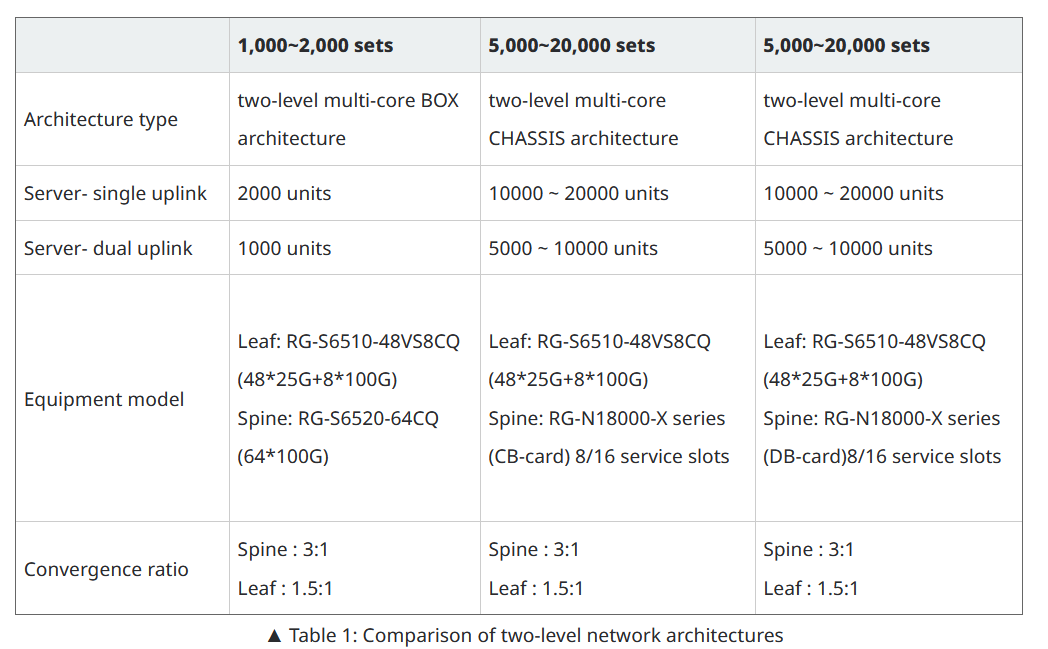Select the "2000 units" cell
Image resolution: width=1048 pixels, height=649 pixels.
tap(284, 193)
